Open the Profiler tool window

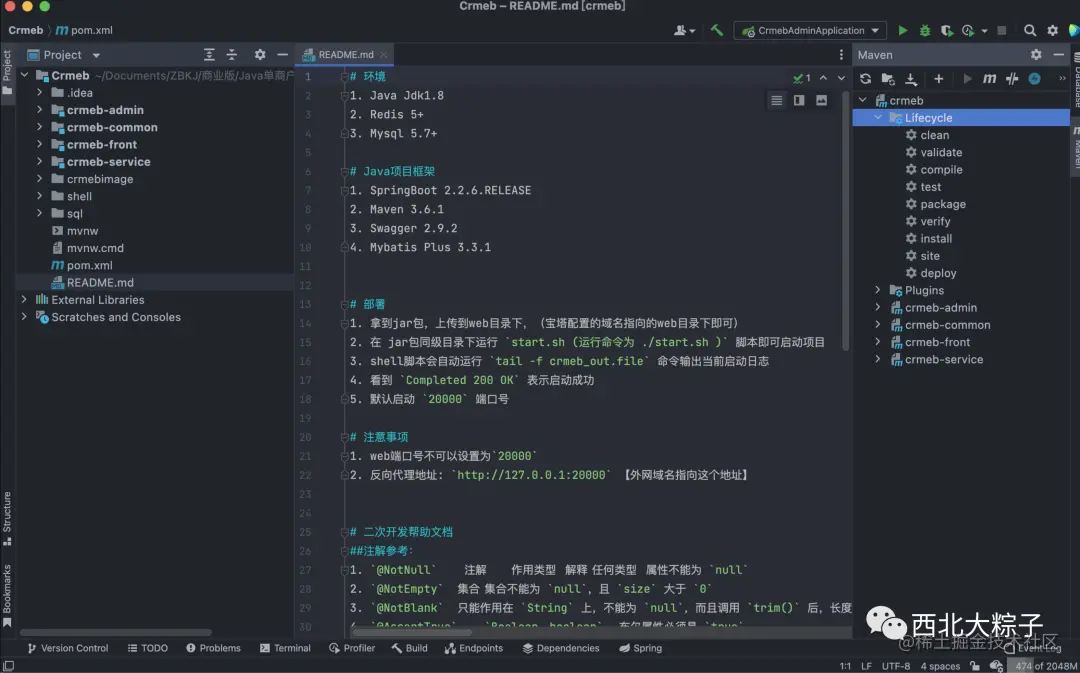(x=352, y=648)
